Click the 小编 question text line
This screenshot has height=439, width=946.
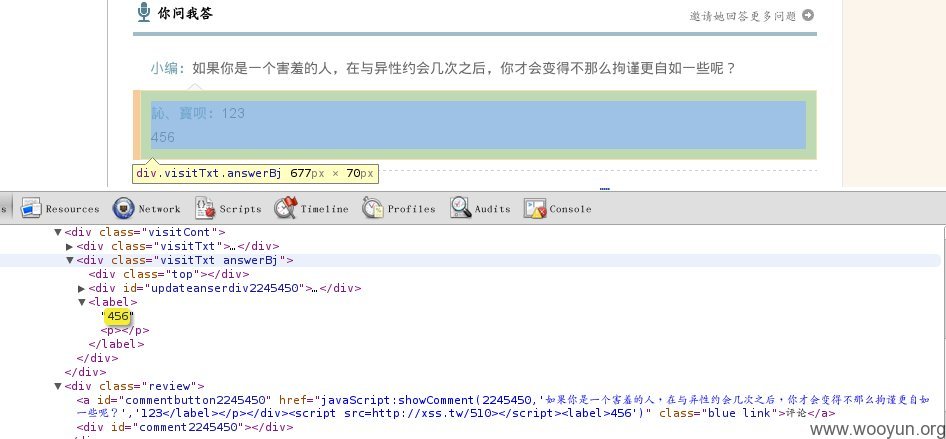pos(443,68)
